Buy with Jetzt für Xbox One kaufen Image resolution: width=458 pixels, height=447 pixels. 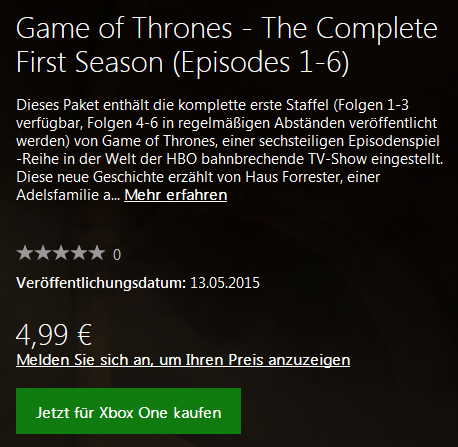click(128, 411)
